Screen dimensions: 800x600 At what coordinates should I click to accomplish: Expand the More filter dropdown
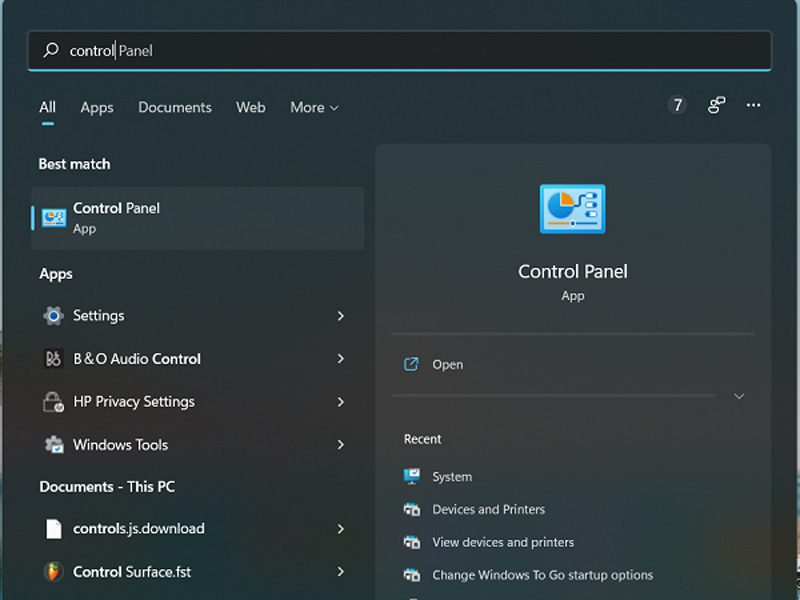point(314,108)
